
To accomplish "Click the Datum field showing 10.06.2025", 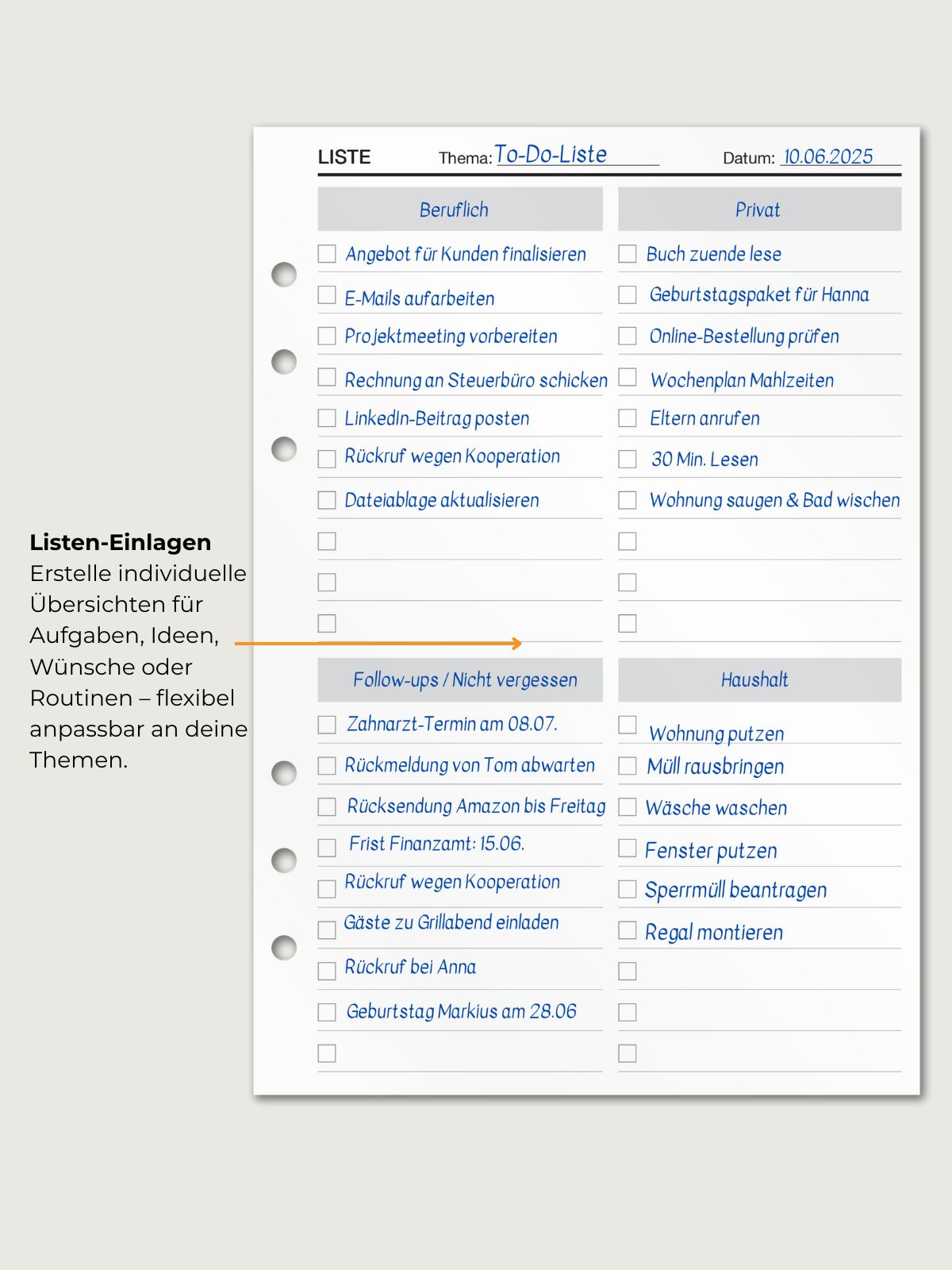I will tap(828, 156).
